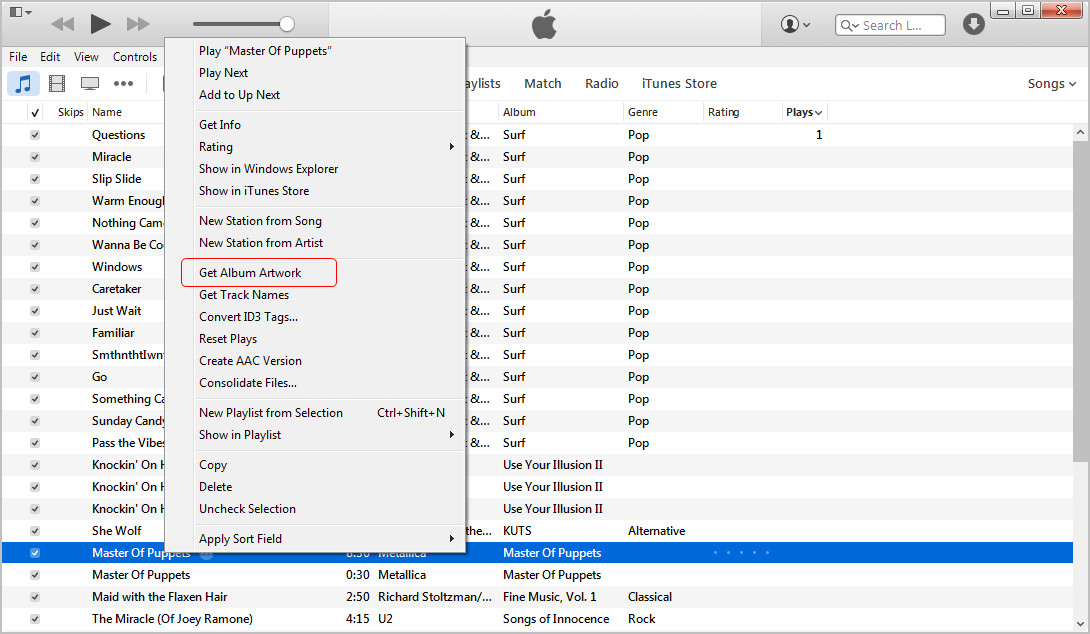
Task: Choose Reset Plays
Action: click(x=228, y=339)
